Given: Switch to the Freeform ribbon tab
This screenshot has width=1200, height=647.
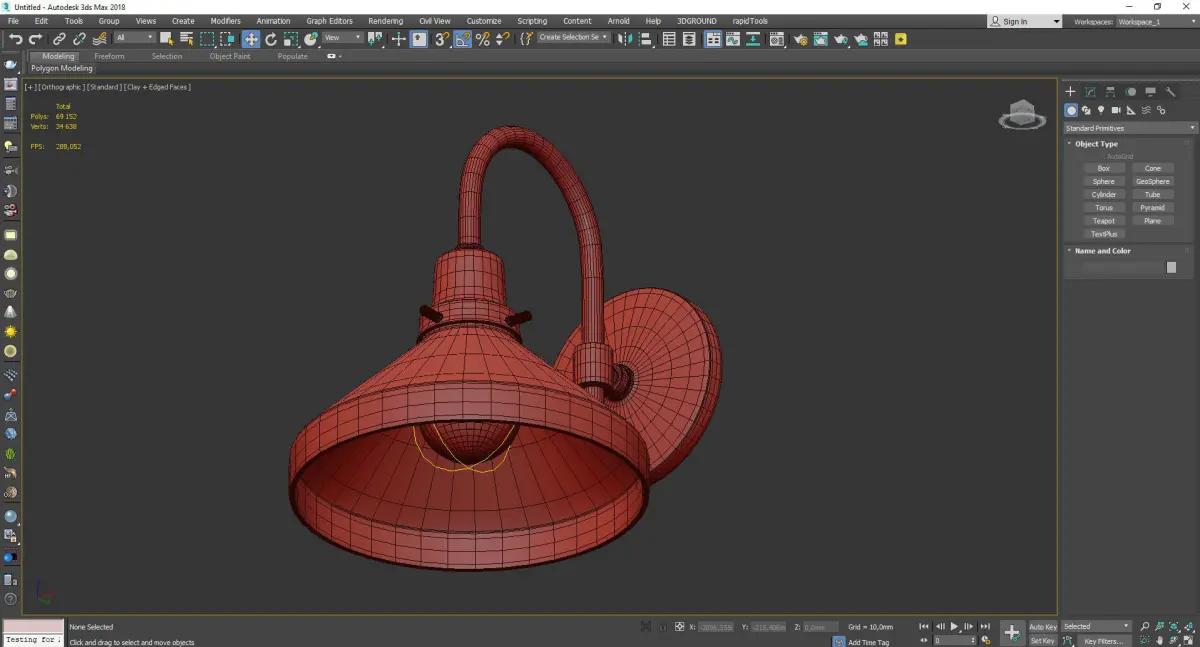Looking at the screenshot, I should (109, 56).
